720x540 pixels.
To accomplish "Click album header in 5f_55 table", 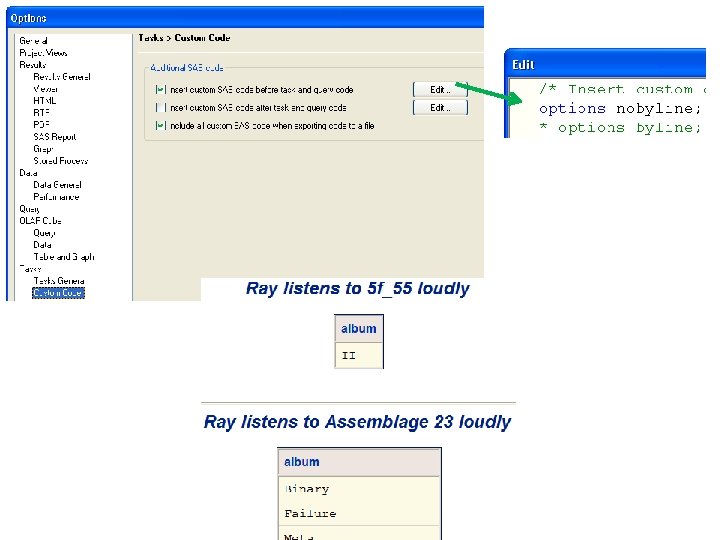I will (x=359, y=329).
